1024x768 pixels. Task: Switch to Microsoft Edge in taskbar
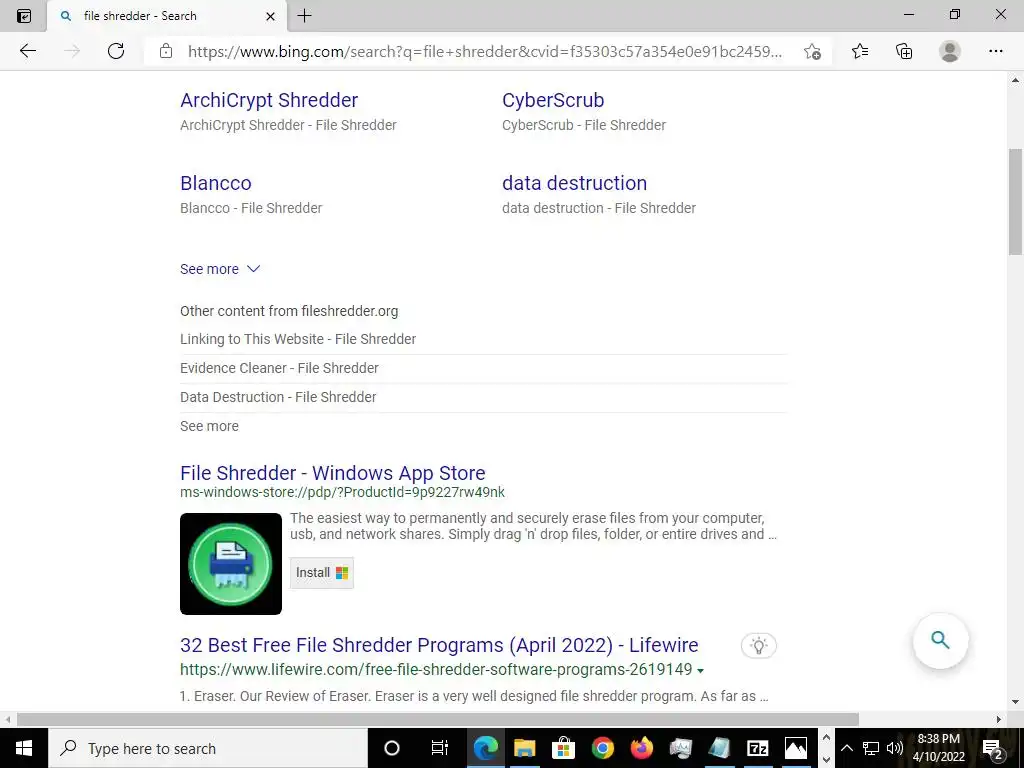pyautogui.click(x=485, y=748)
